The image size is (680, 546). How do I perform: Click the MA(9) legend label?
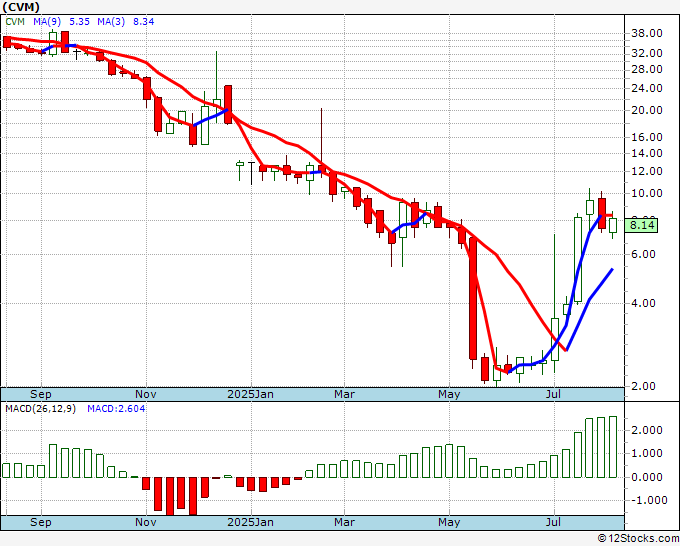click(x=47, y=22)
